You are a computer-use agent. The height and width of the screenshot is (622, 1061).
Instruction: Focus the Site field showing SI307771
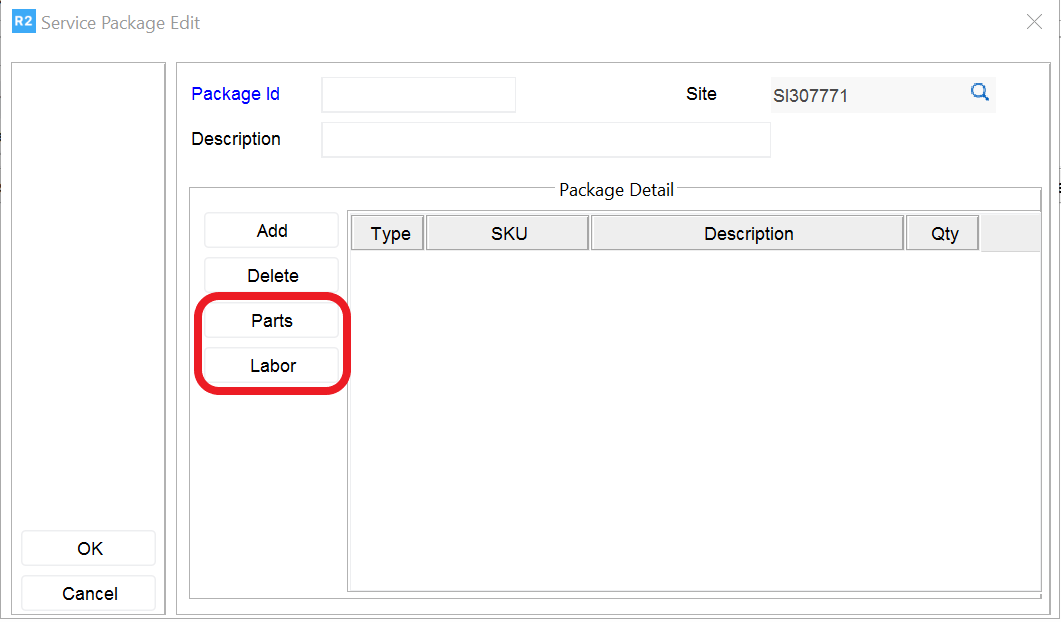tap(865, 96)
